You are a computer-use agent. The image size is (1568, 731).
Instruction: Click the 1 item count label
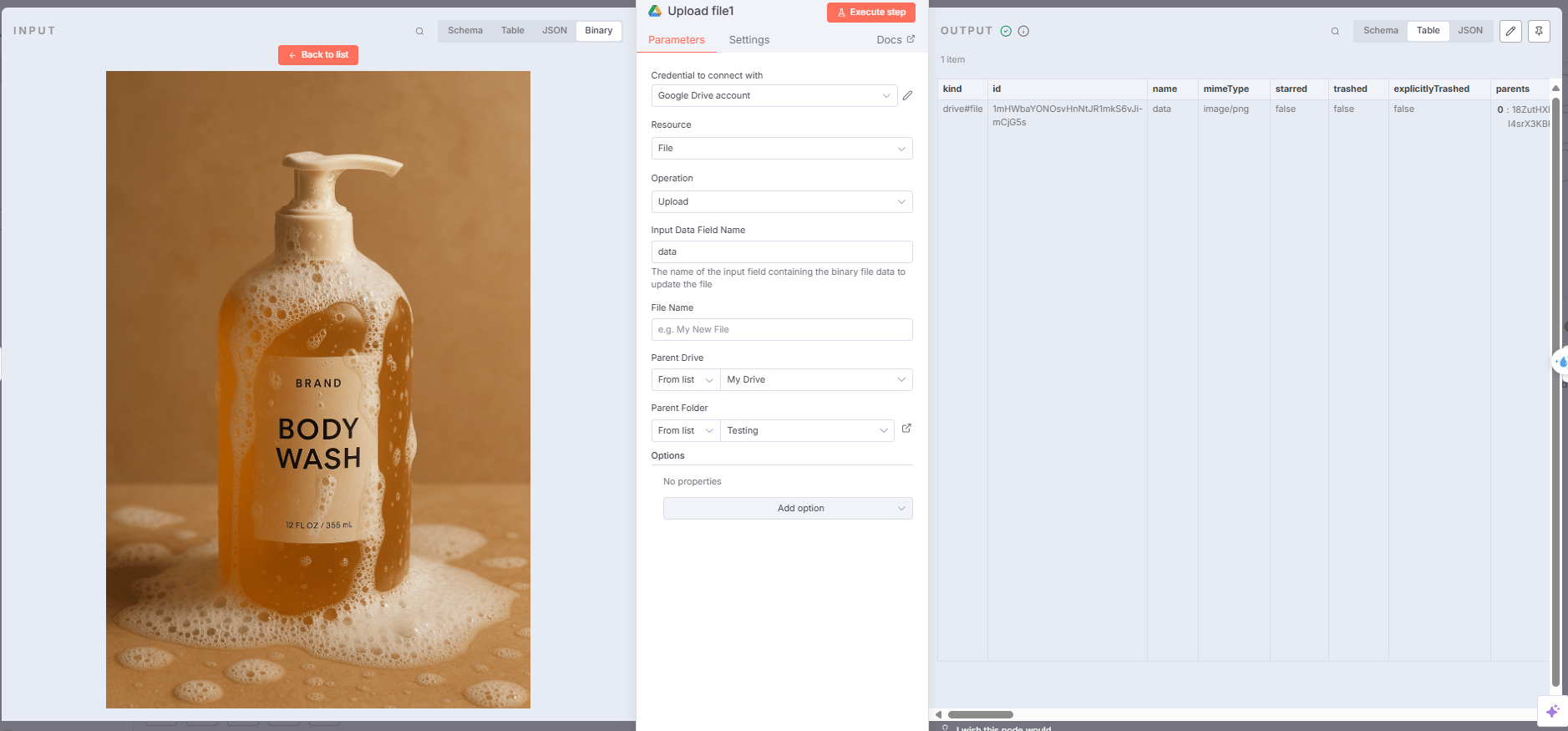tap(952, 59)
